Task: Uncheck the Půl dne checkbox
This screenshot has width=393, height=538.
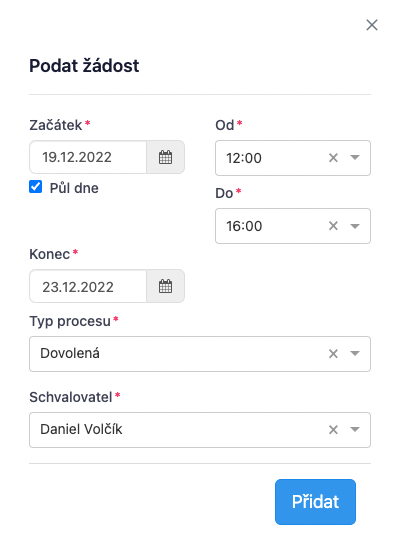Action: click(x=36, y=187)
